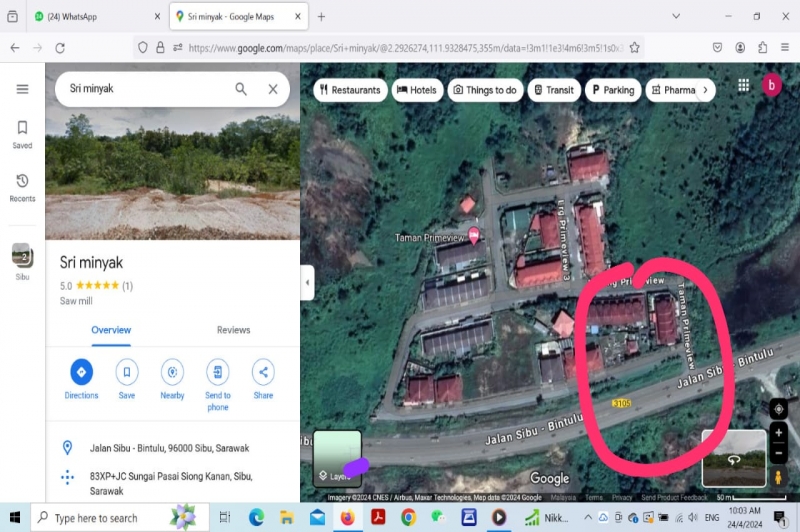Get directions to Sri minyak
800x532 pixels.
coord(81,379)
